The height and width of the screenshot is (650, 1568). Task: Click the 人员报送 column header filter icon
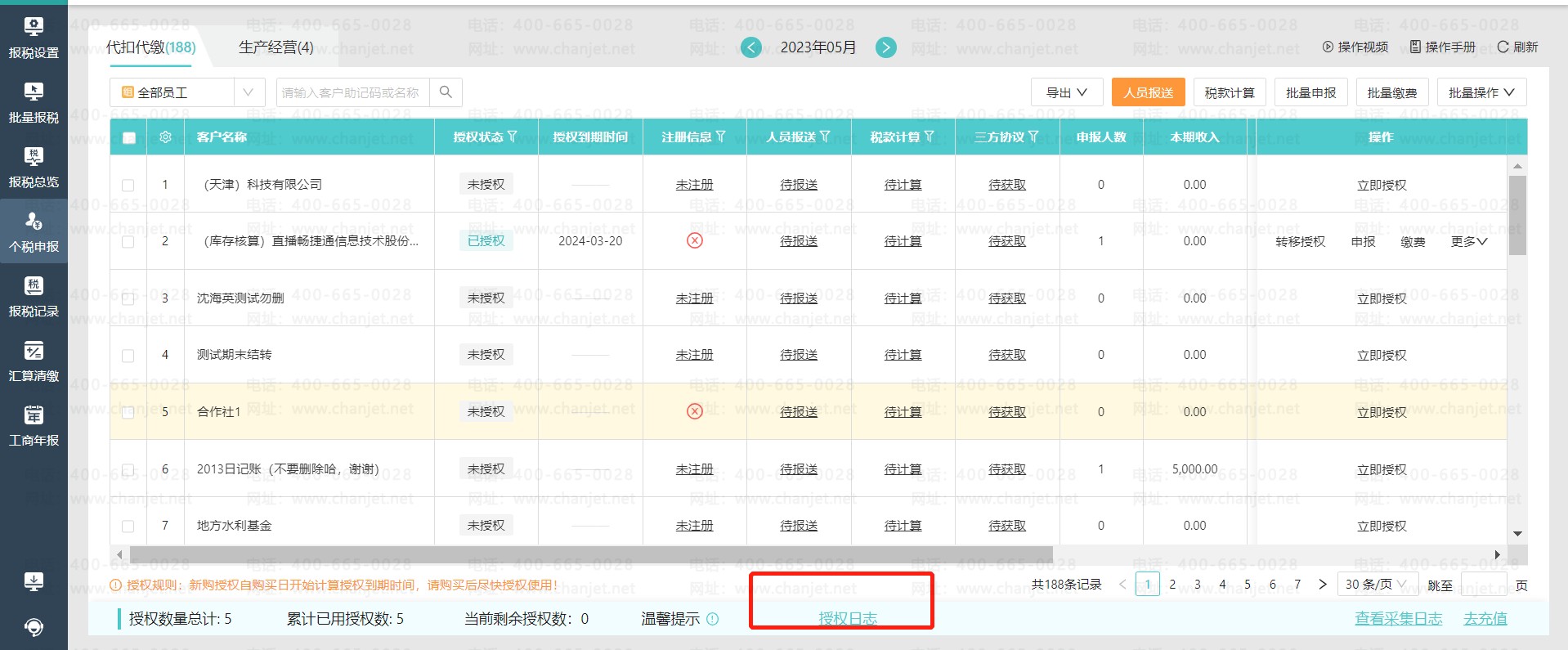click(x=825, y=137)
